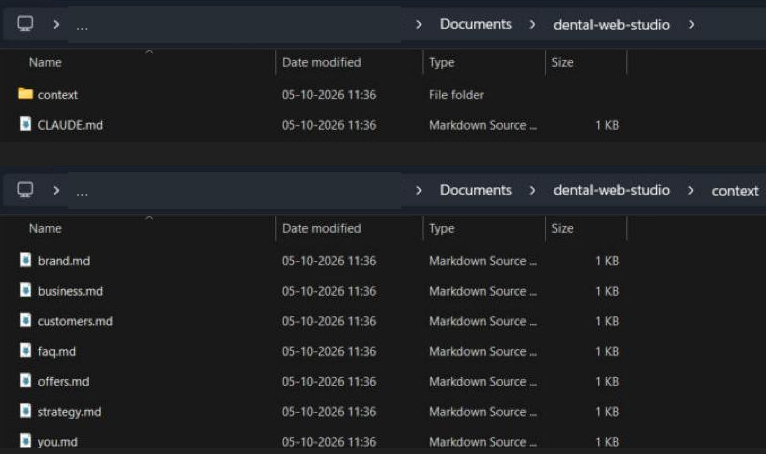Image resolution: width=766 pixels, height=454 pixels.
Task: Sort by Size column in the lower window
Action: 562,228
